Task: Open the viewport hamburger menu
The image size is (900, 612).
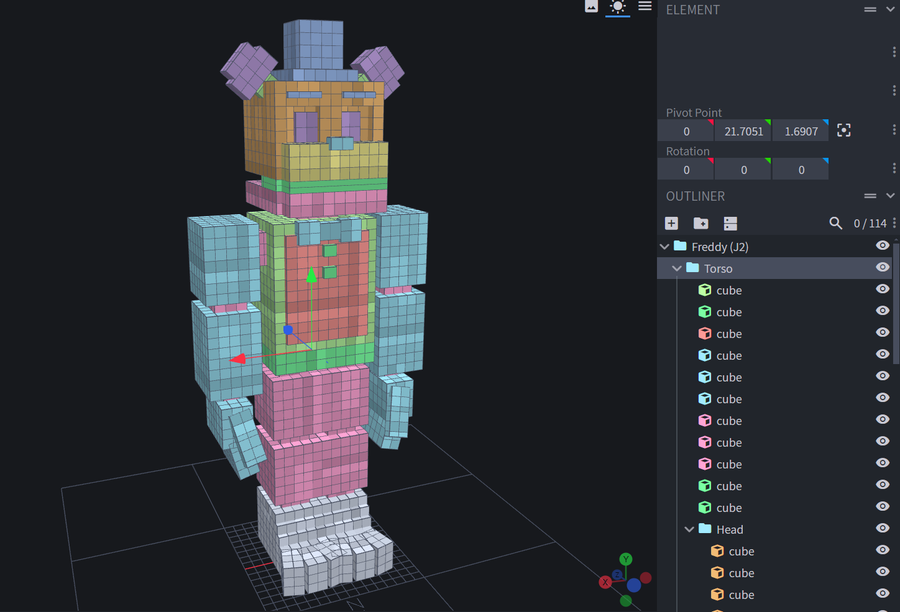Action: (x=645, y=6)
